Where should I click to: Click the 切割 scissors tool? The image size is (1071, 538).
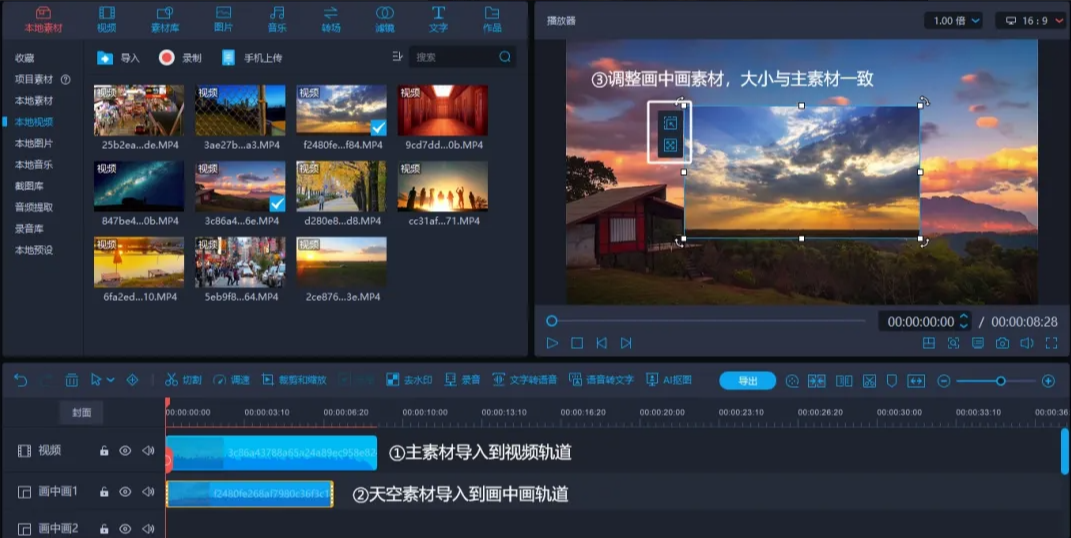(x=183, y=380)
